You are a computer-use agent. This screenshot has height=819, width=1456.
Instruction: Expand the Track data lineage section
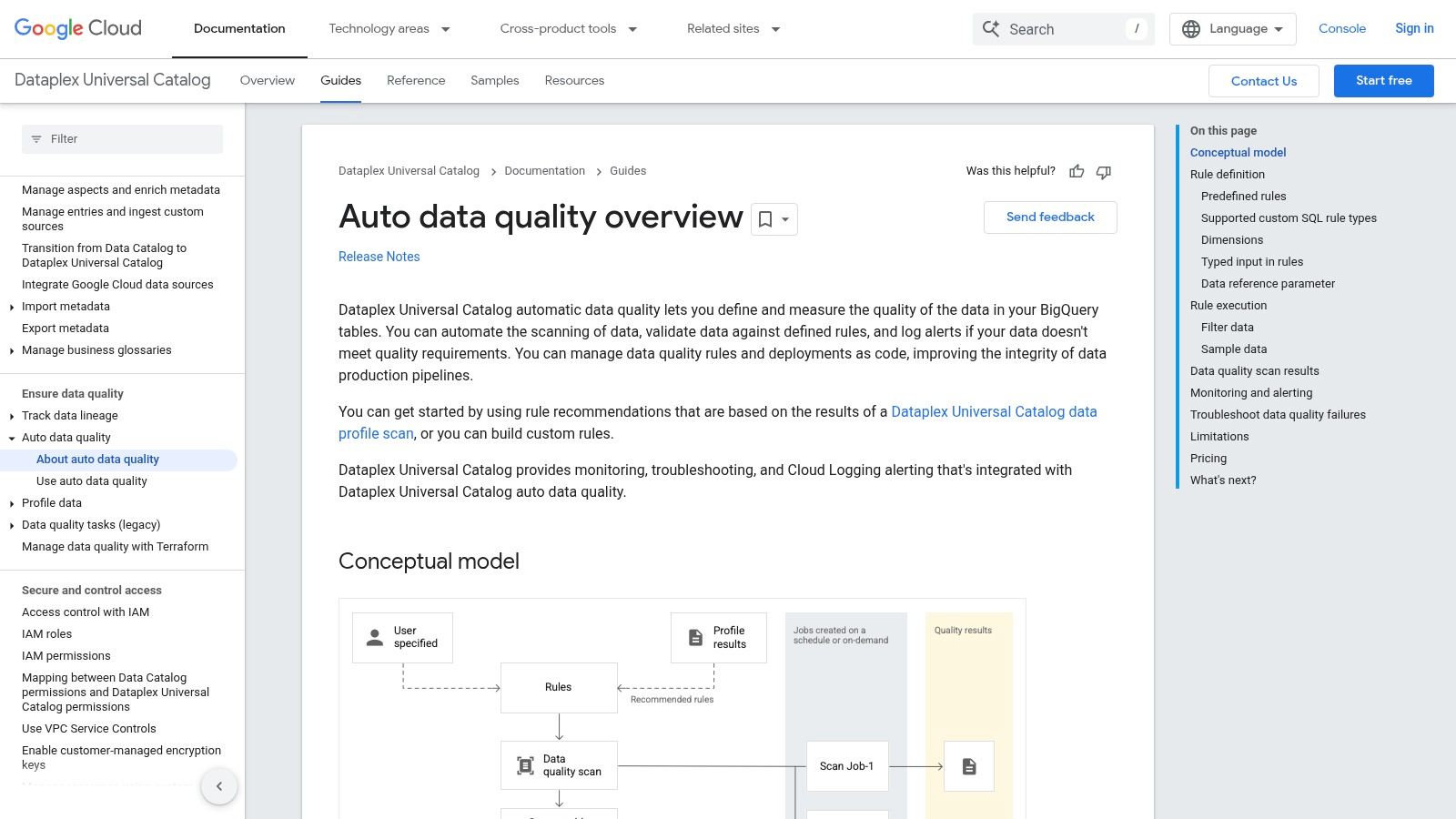(12, 416)
